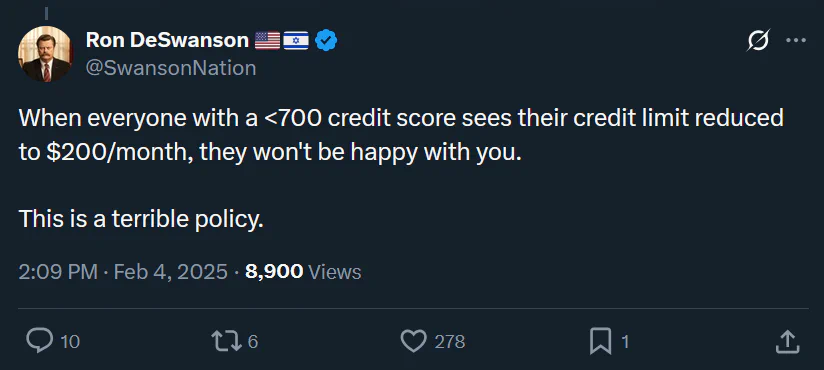Visit the Ron DeSwanson display name link
The width and height of the screenshot is (824, 370).
pyautogui.click(x=167, y=40)
